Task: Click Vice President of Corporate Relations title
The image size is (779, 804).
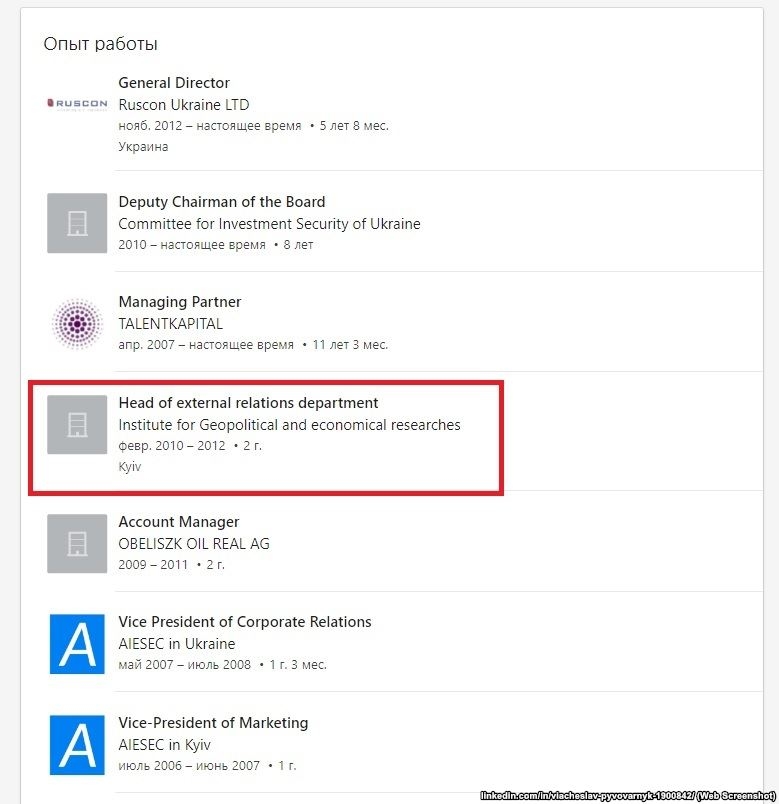Action: [245, 622]
